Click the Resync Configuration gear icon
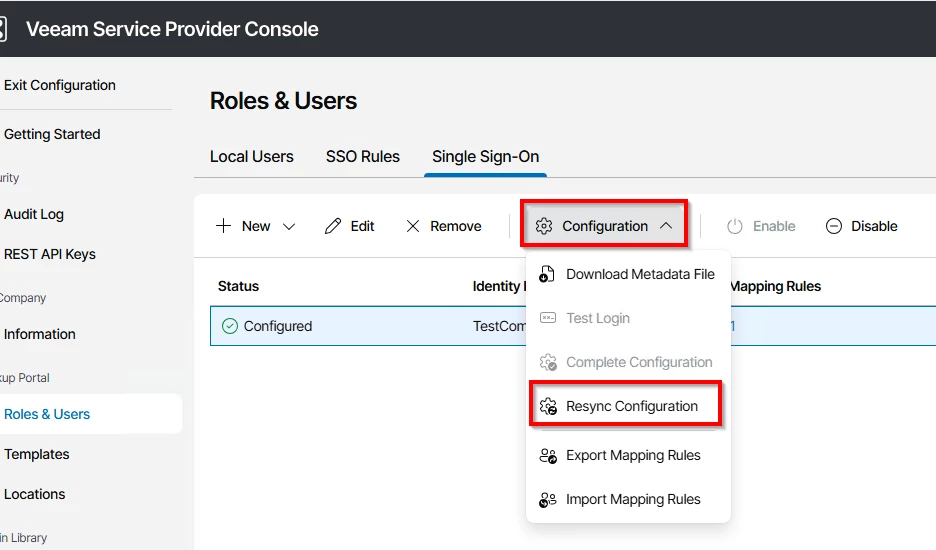Viewport: 936px width, 550px height. [x=547, y=406]
